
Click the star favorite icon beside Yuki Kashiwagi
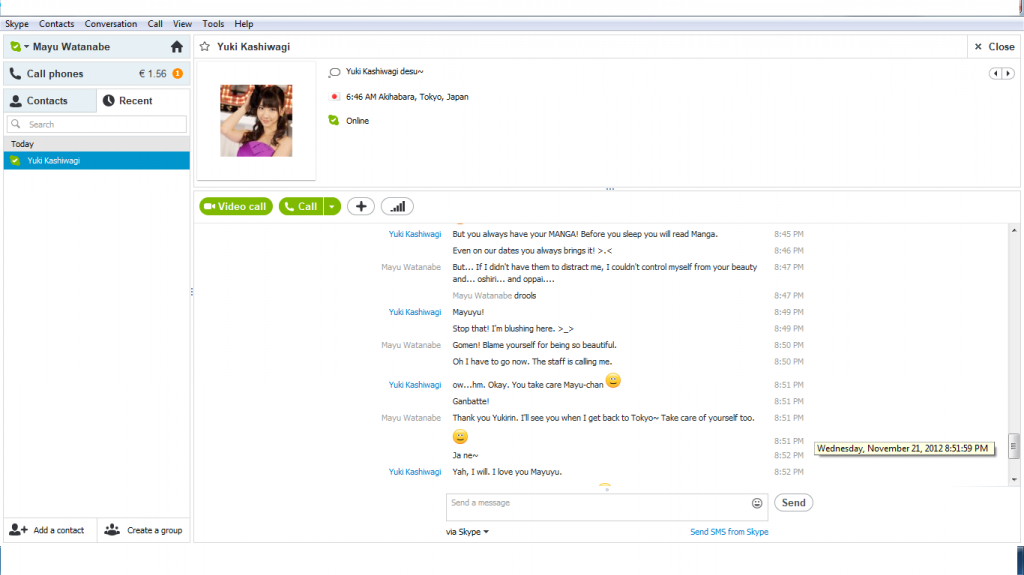pyautogui.click(x=204, y=47)
